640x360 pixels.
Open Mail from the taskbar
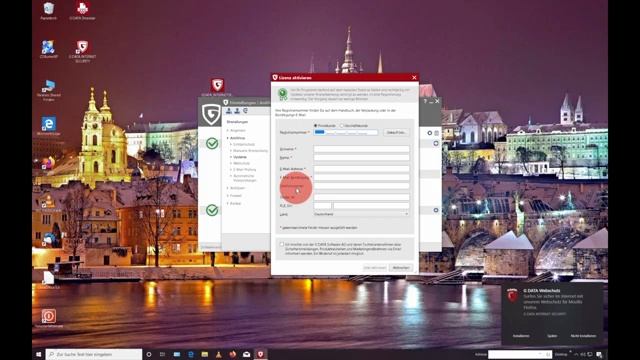(x=247, y=354)
